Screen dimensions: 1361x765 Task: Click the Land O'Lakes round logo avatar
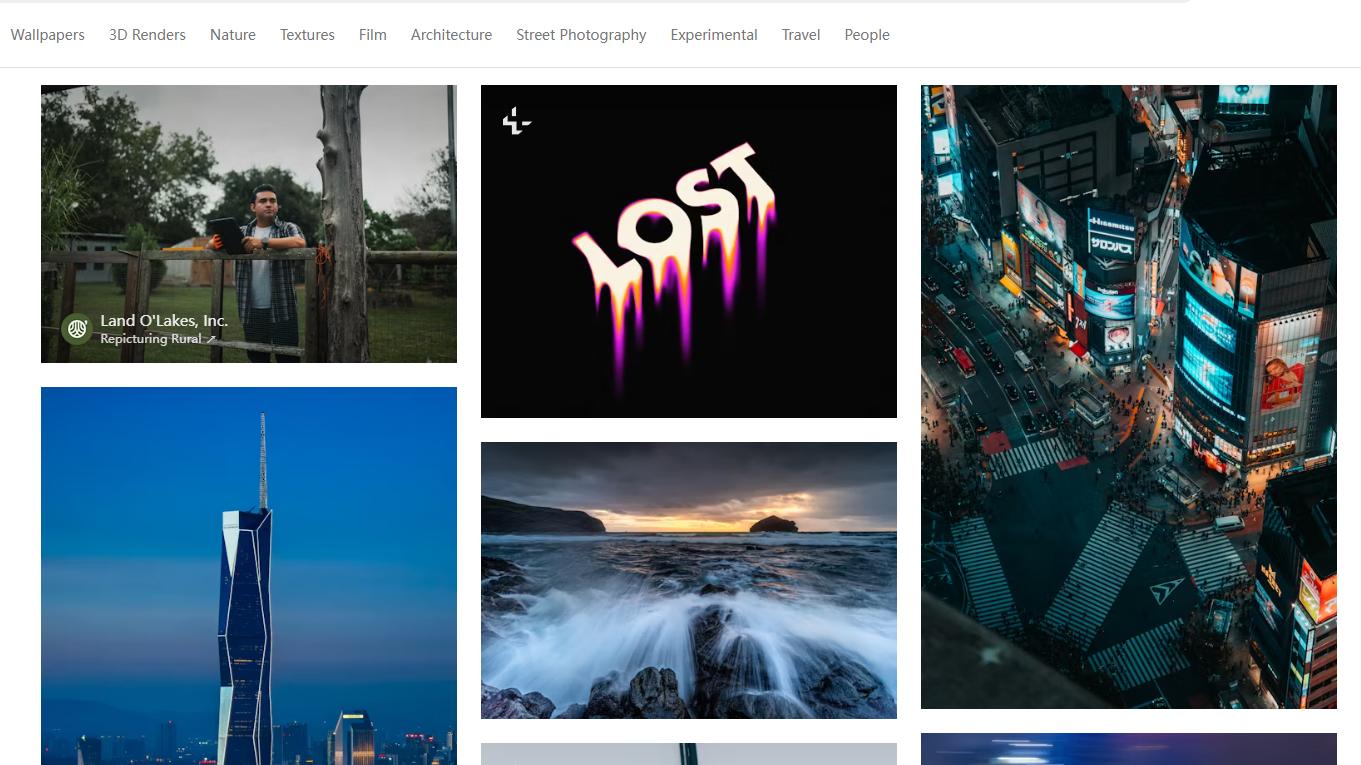pyautogui.click(x=77, y=329)
